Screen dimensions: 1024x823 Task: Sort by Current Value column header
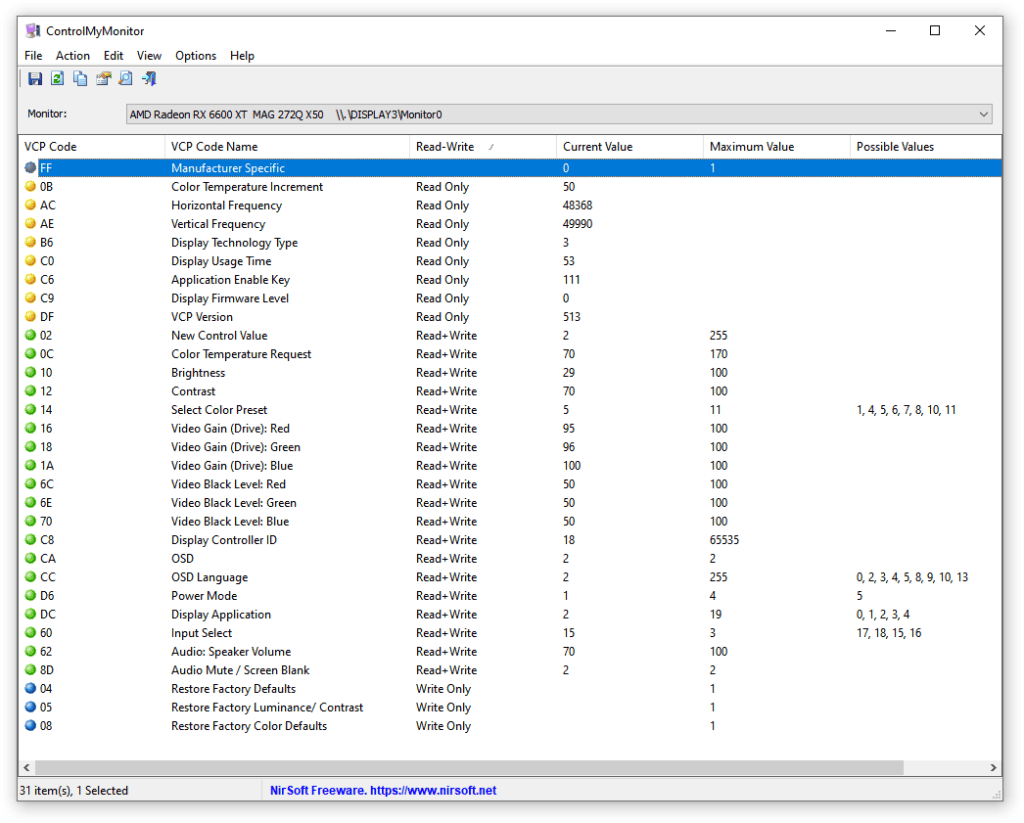pos(630,147)
